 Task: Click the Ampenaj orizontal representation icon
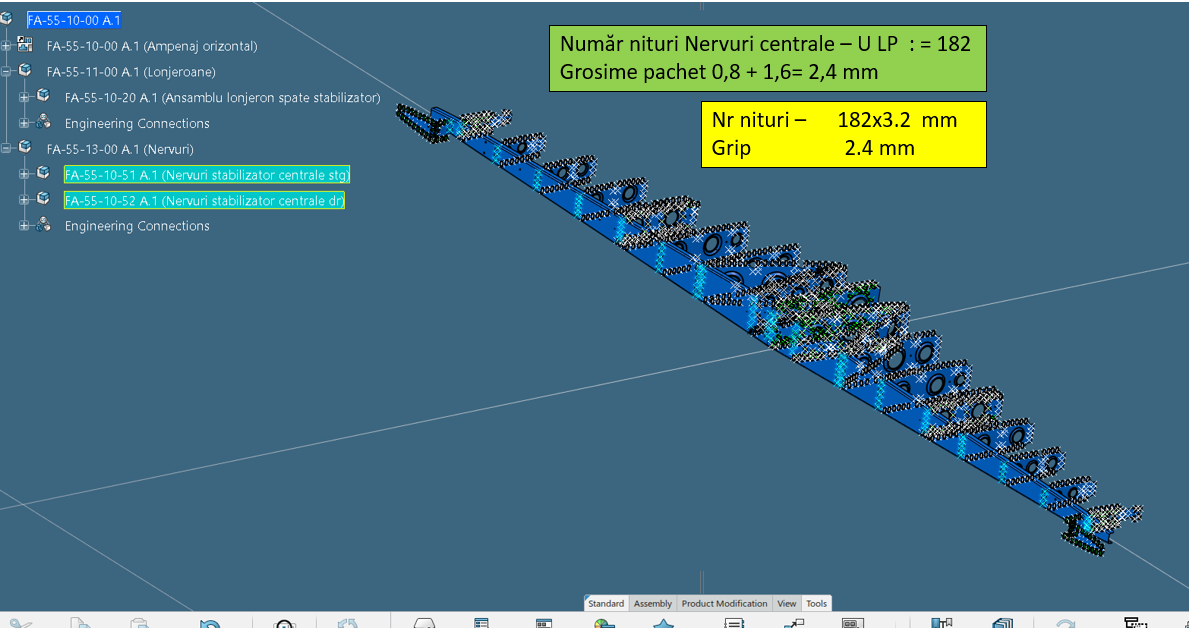coord(26,45)
